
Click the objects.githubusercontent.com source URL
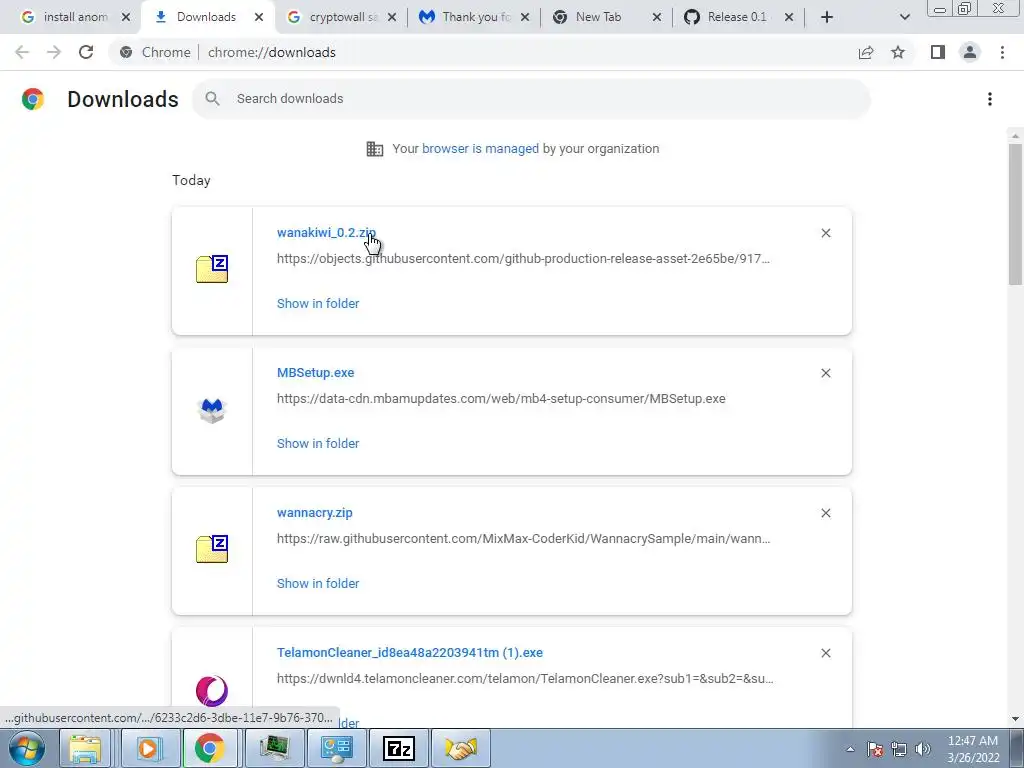point(523,259)
